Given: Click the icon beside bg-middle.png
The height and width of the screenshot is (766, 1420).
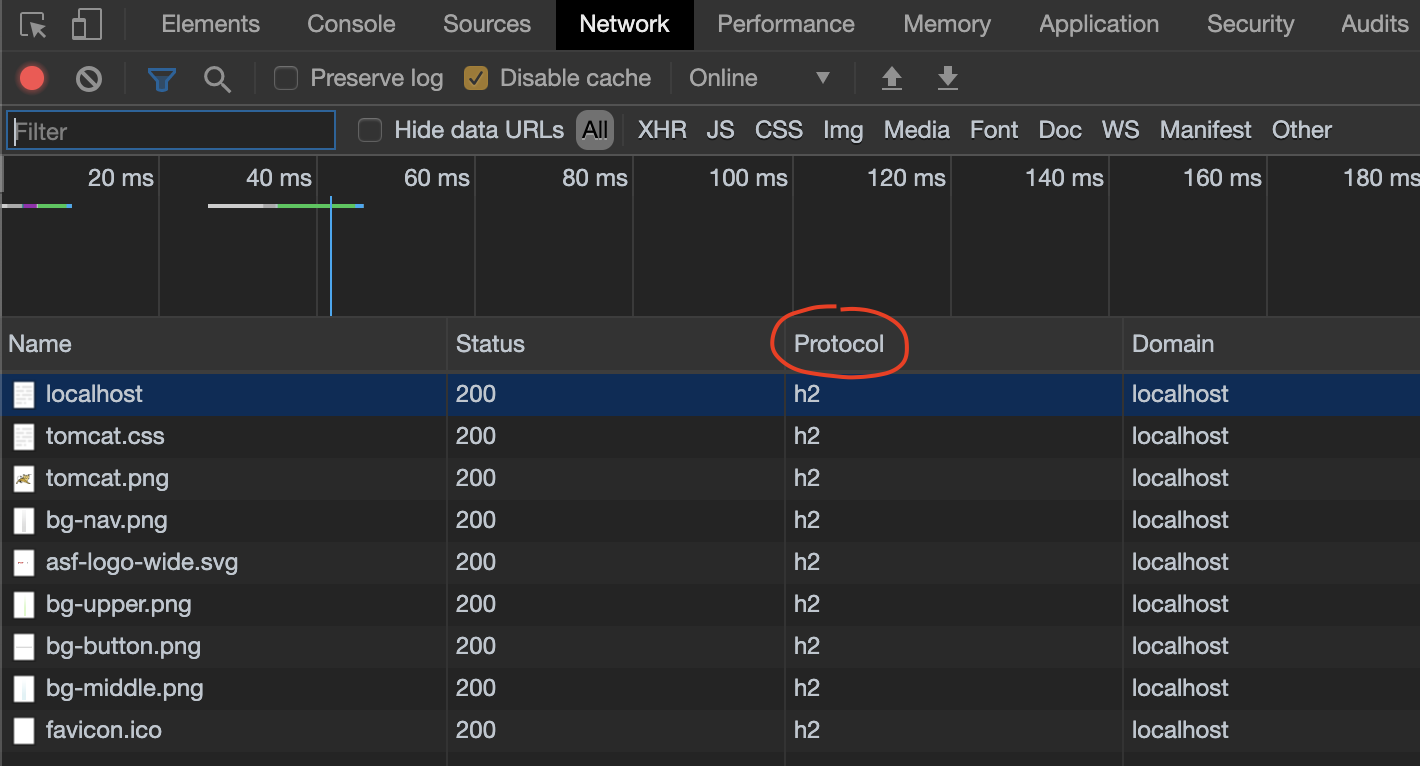Looking at the screenshot, I should [24, 688].
